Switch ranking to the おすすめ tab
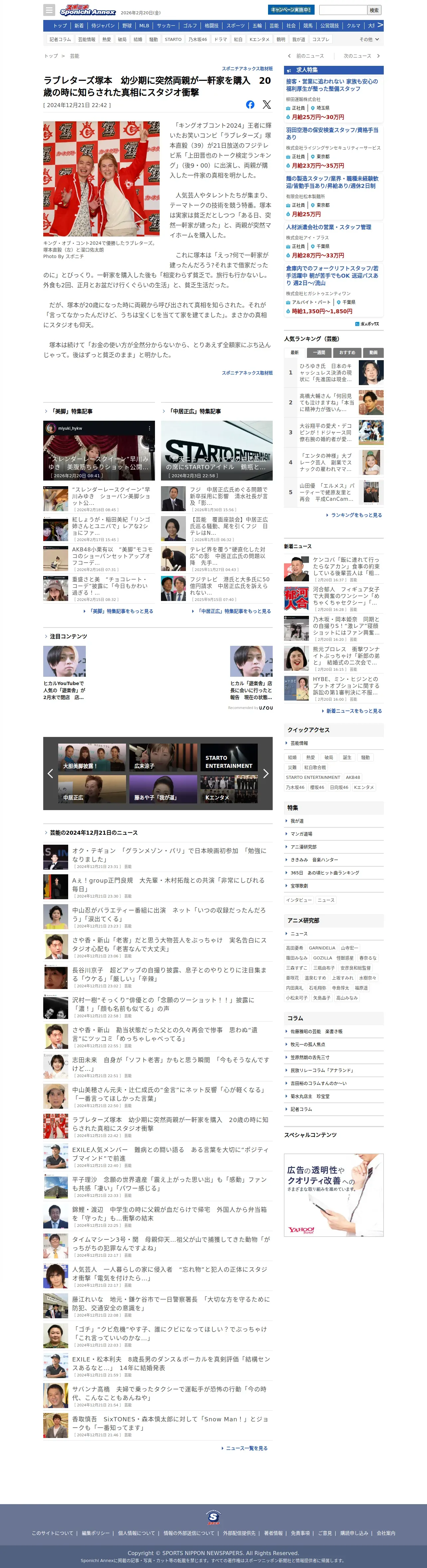This screenshot has height=1568, width=427. coord(347,353)
